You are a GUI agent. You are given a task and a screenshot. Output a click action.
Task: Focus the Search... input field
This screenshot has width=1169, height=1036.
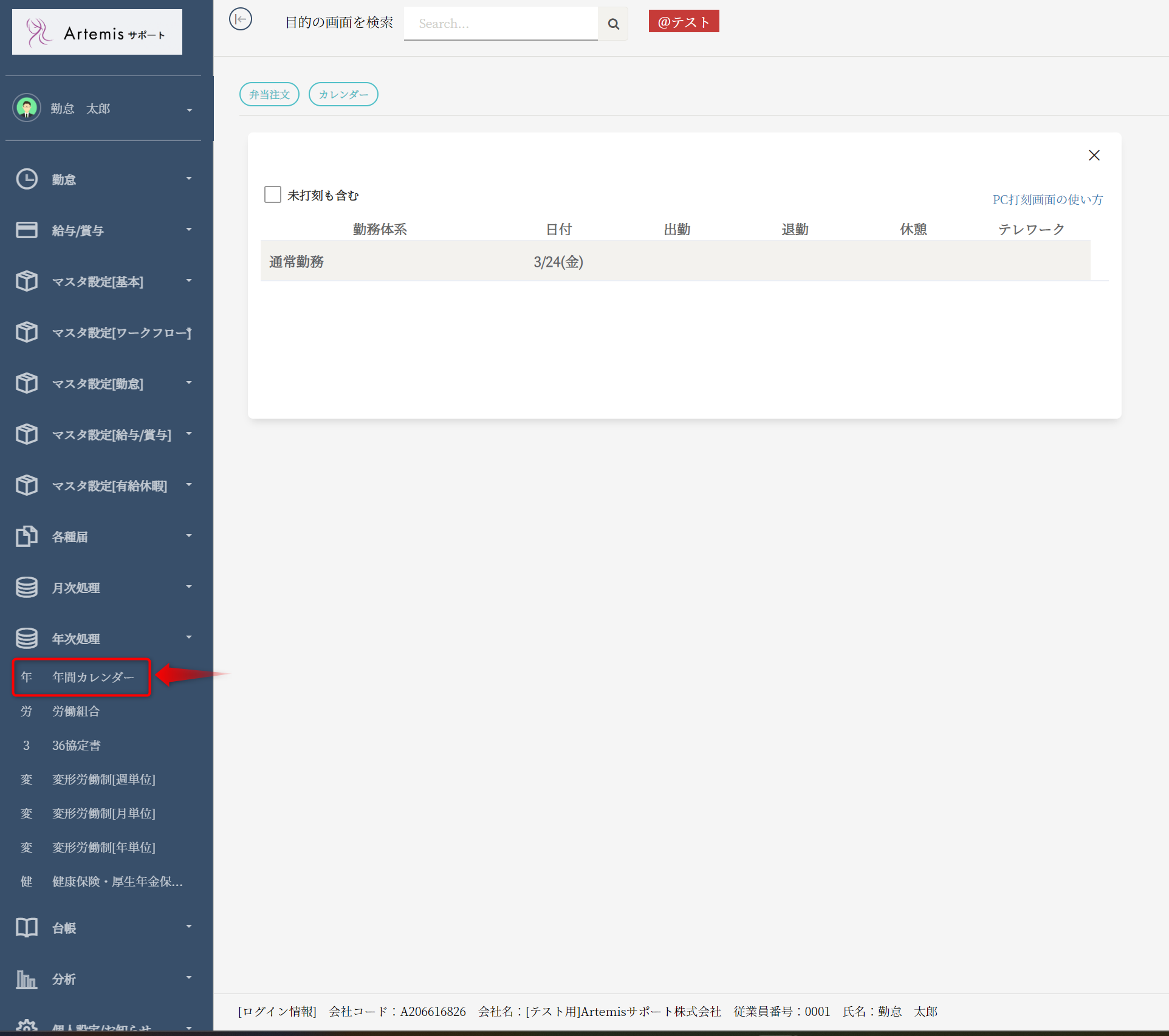(x=501, y=24)
